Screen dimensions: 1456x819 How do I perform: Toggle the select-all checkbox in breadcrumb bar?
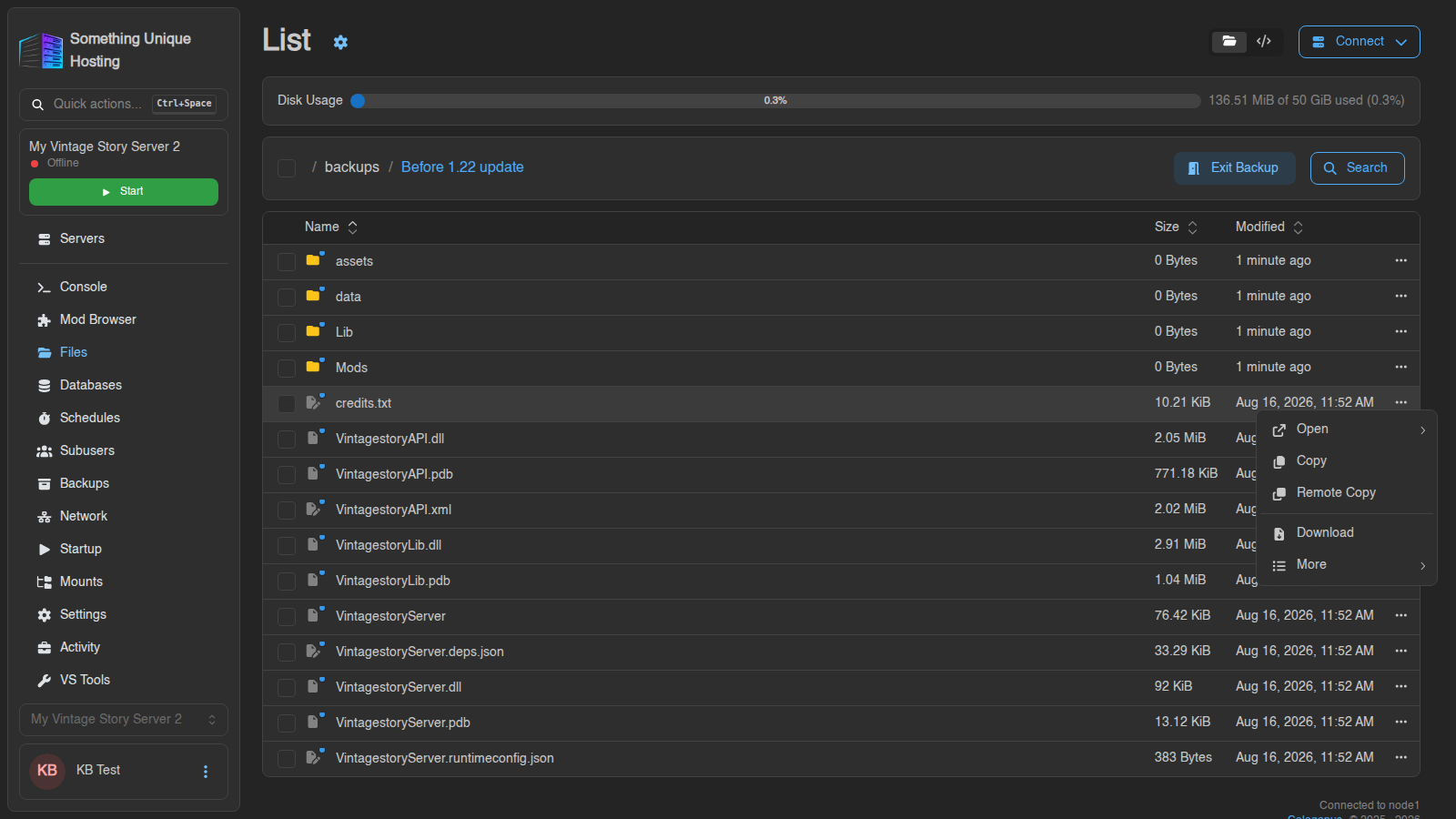pyautogui.click(x=287, y=168)
